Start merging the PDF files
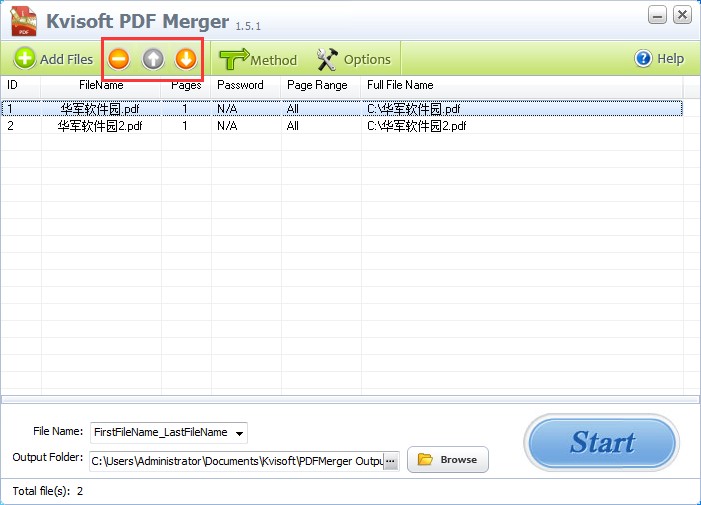 (x=602, y=442)
